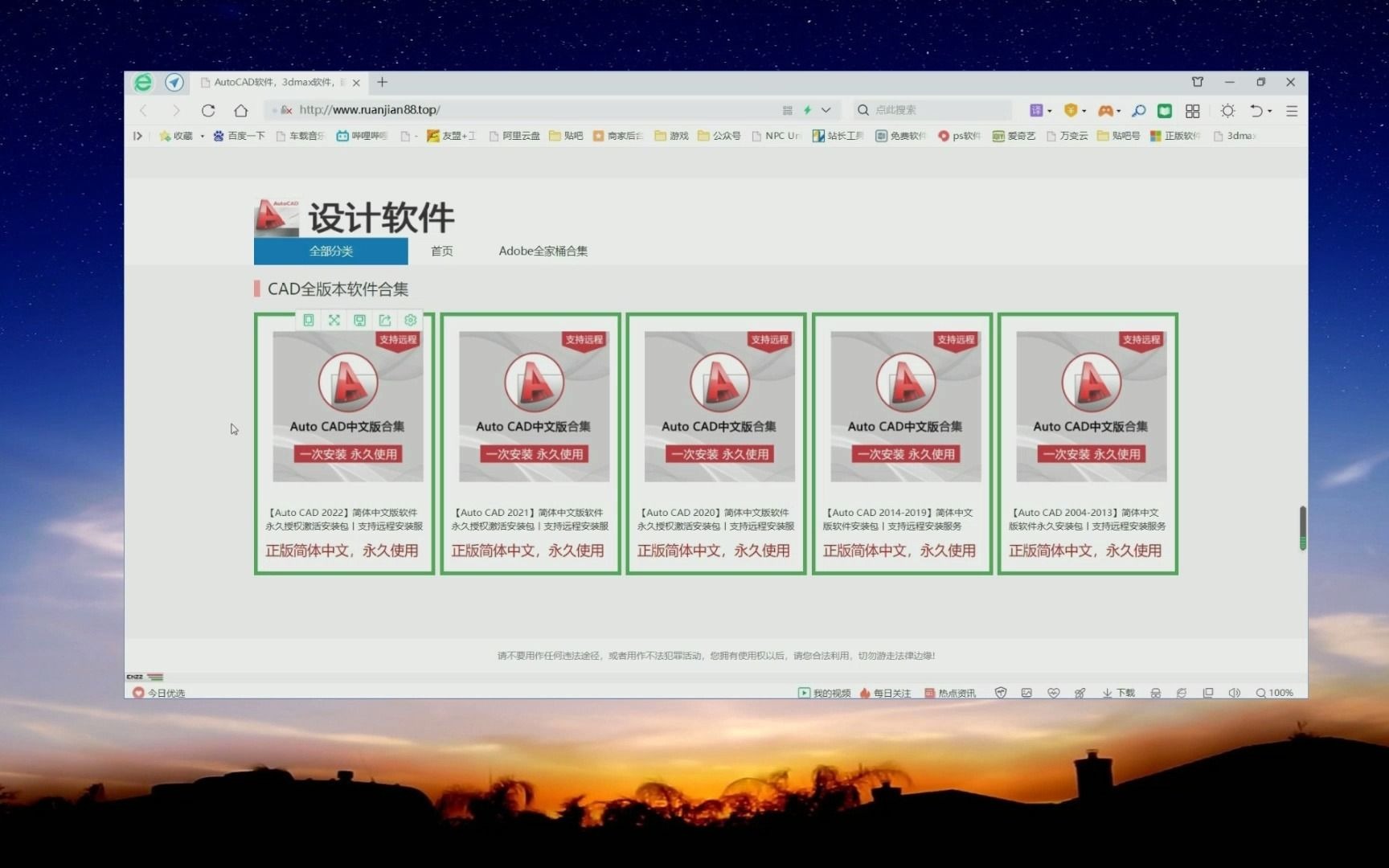Click the shield security icon in status bar
Viewport: 1389px width, 868px height.
pyautogui.click(x=1001, y=693)
